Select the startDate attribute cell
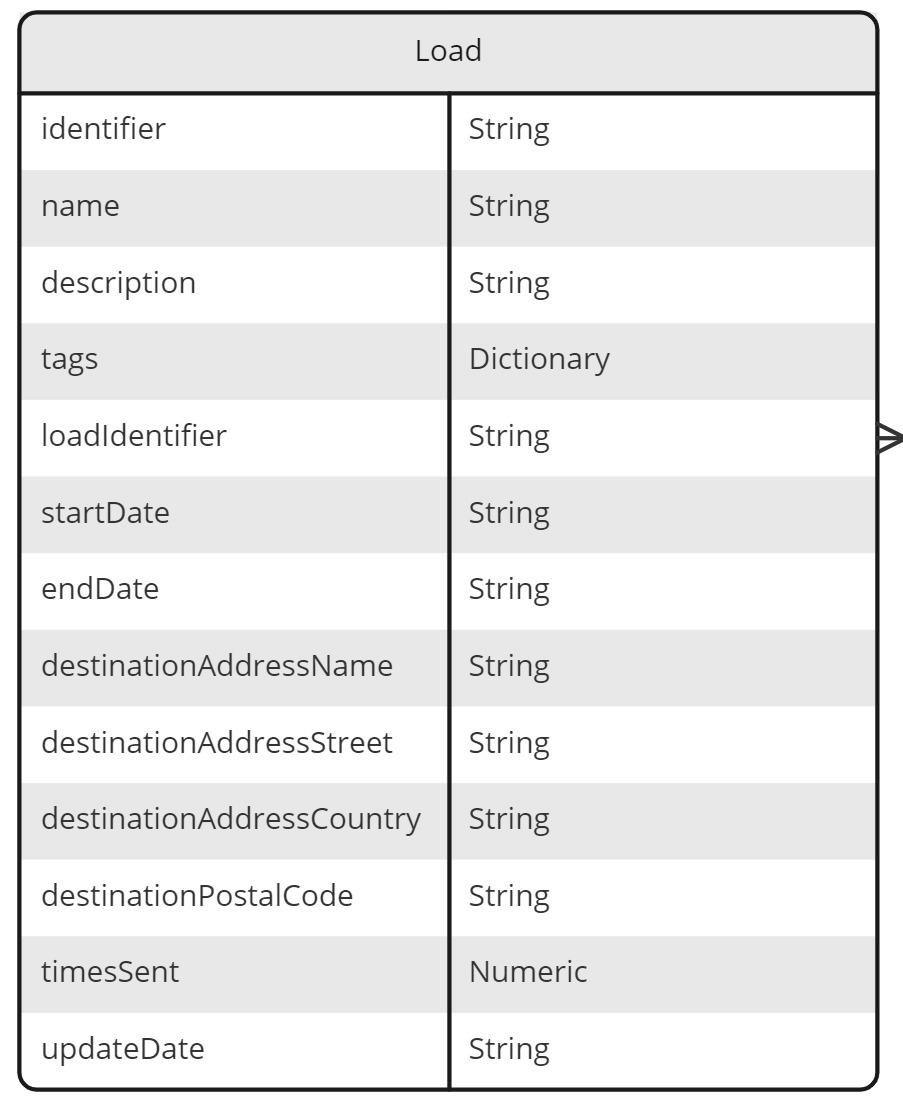Screen dimensions: 903x1106 [x=234, y=514]
